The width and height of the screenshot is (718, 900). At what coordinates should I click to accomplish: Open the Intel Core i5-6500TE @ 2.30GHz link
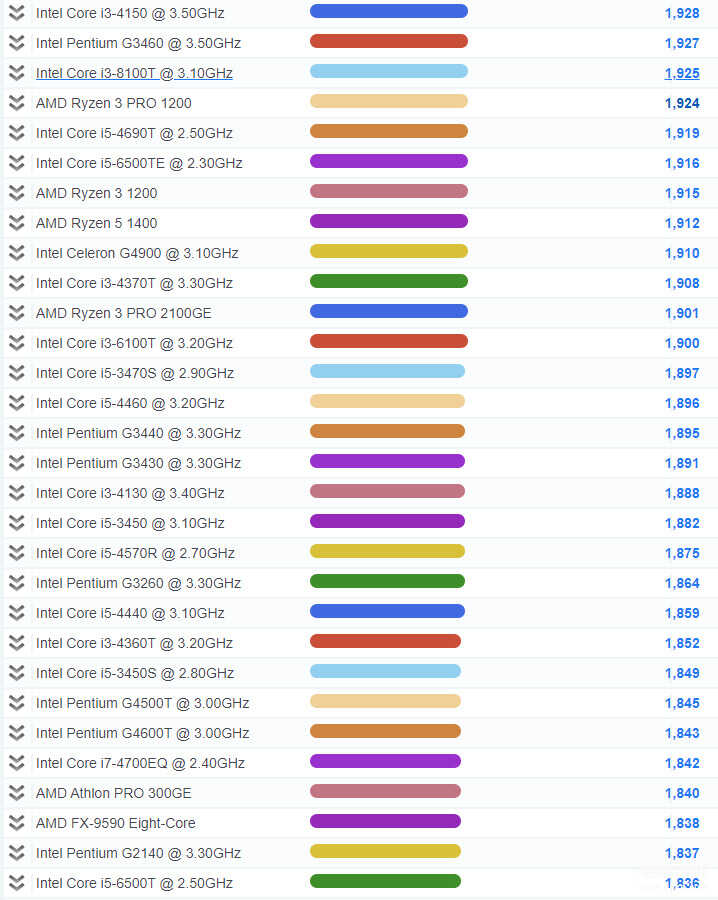(x=139, y=163)
